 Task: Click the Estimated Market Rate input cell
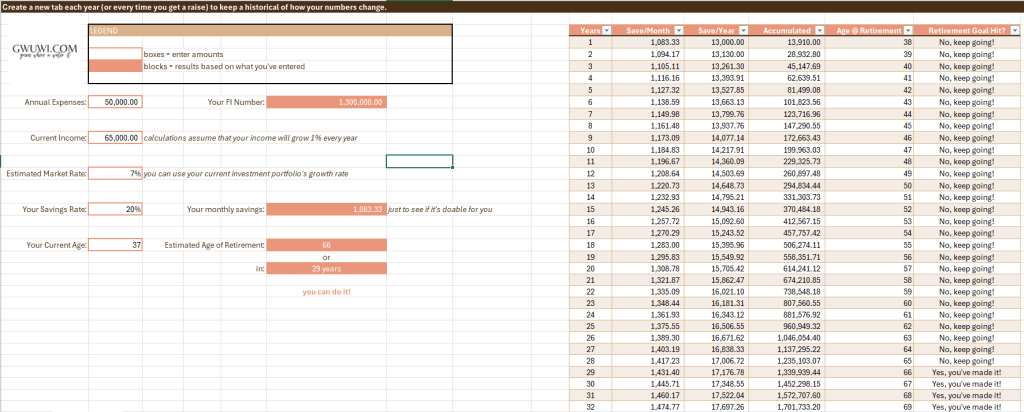point(115,174)
